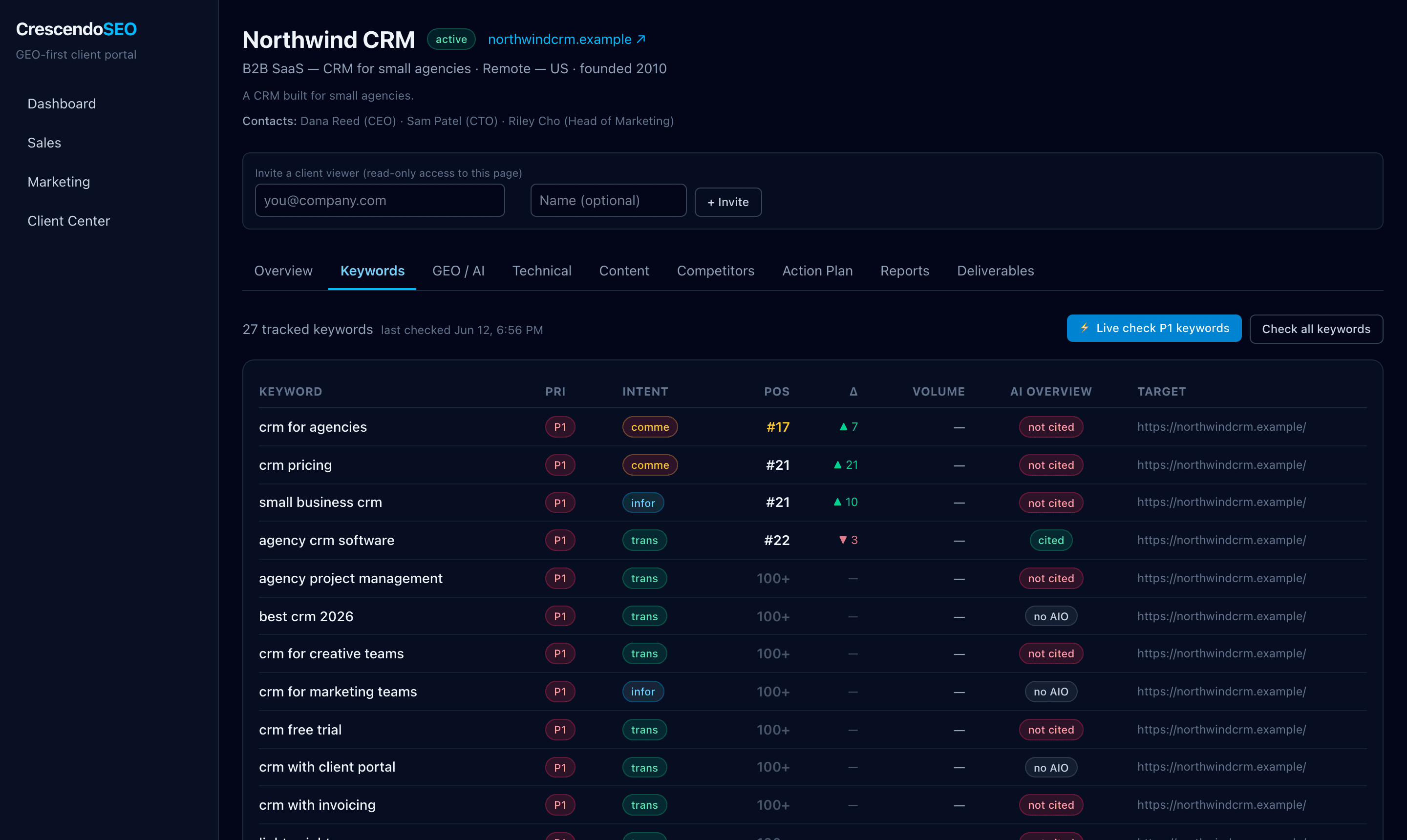Click the P1 badge for crm with invoicing

click(560, 804)
